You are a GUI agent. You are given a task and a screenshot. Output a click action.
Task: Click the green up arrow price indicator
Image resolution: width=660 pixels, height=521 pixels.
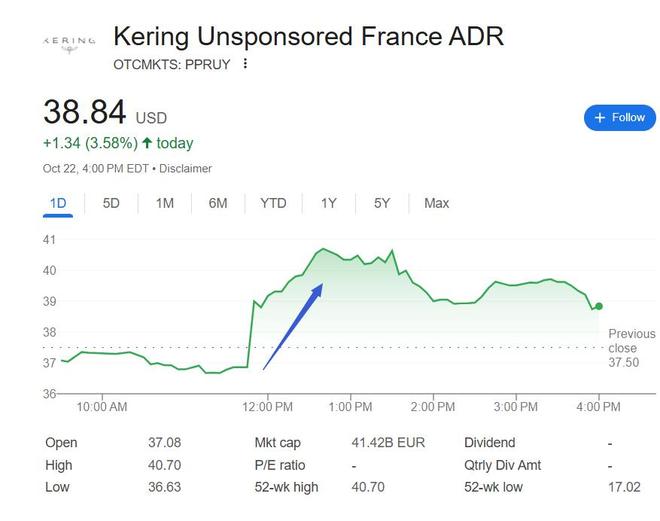[x=147, y=143]
